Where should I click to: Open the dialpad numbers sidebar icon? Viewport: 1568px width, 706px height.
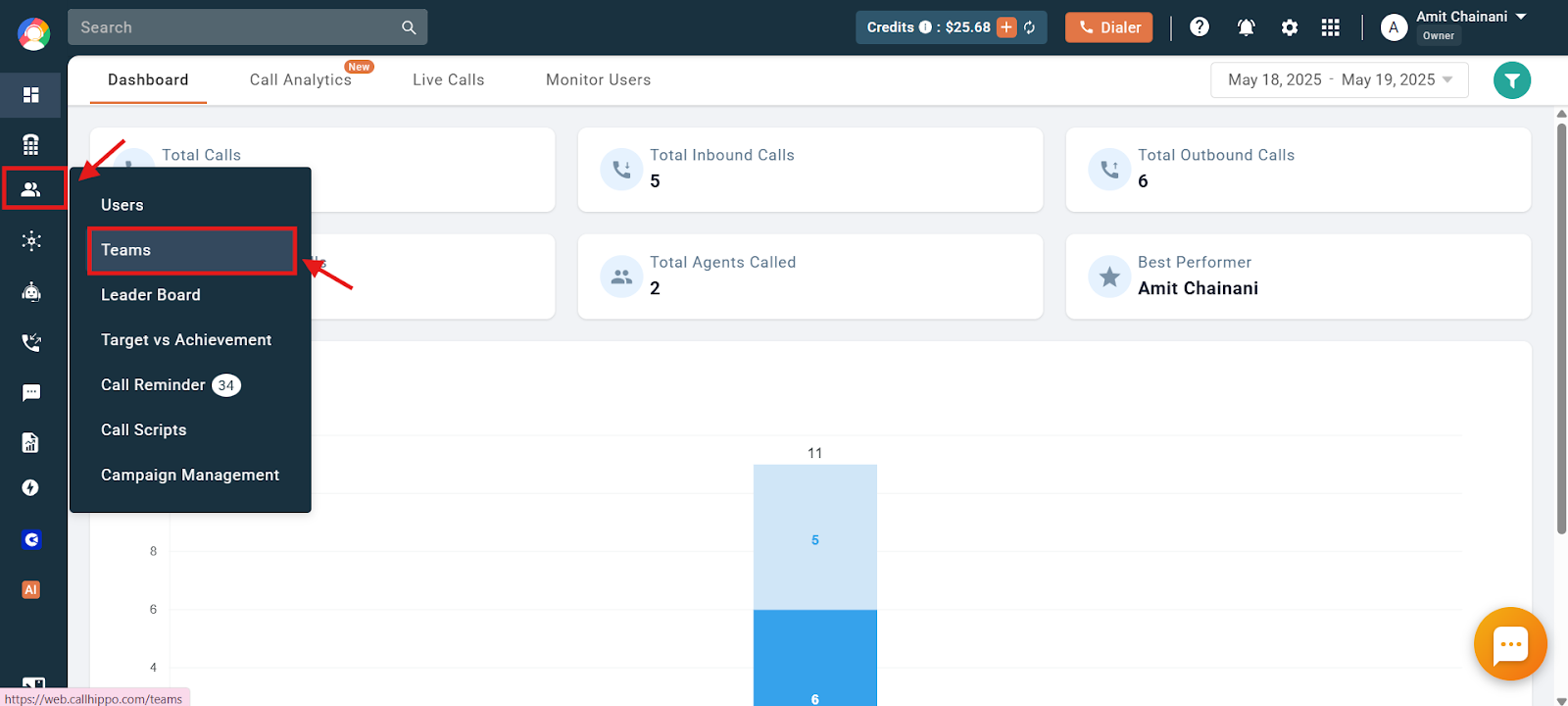click(x=31, y=145)
